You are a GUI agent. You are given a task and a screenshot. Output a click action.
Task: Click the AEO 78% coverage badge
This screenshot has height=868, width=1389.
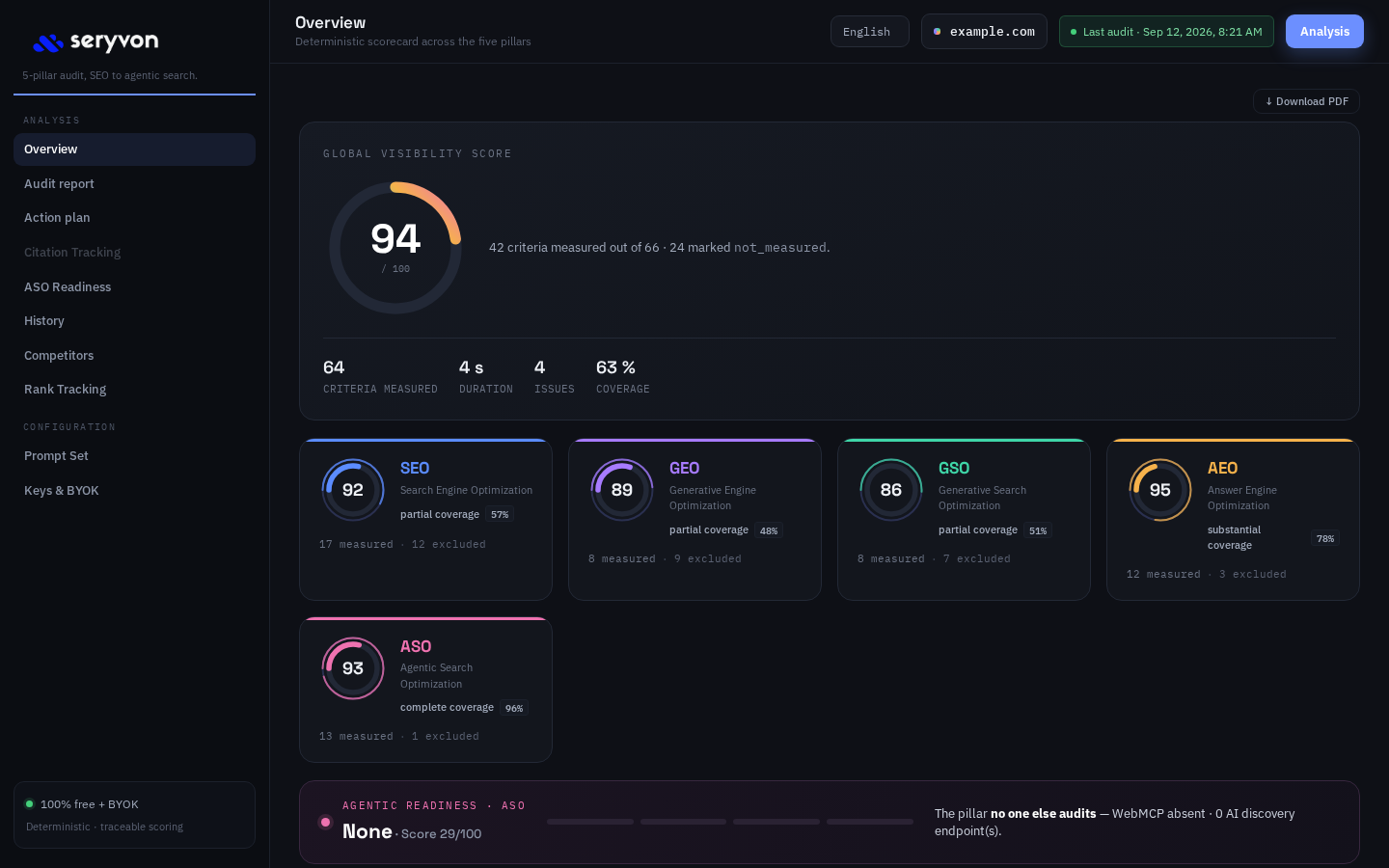tap(1325, 538)
